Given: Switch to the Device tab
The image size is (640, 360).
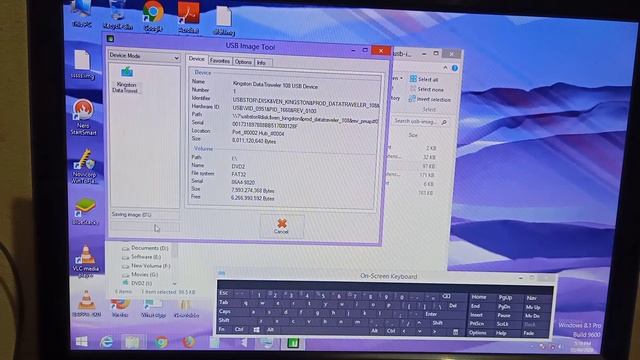Looking at the screenshot, I should [x=196, y=59].
